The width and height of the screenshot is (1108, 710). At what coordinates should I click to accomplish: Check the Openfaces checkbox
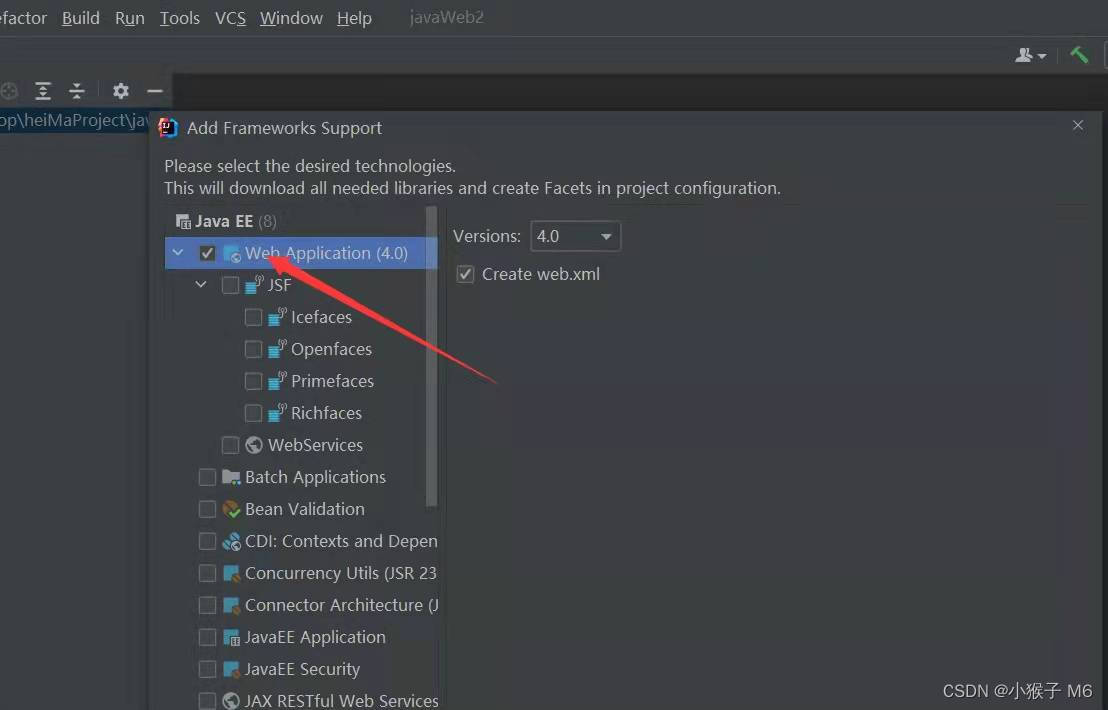(x=253, y=349)
